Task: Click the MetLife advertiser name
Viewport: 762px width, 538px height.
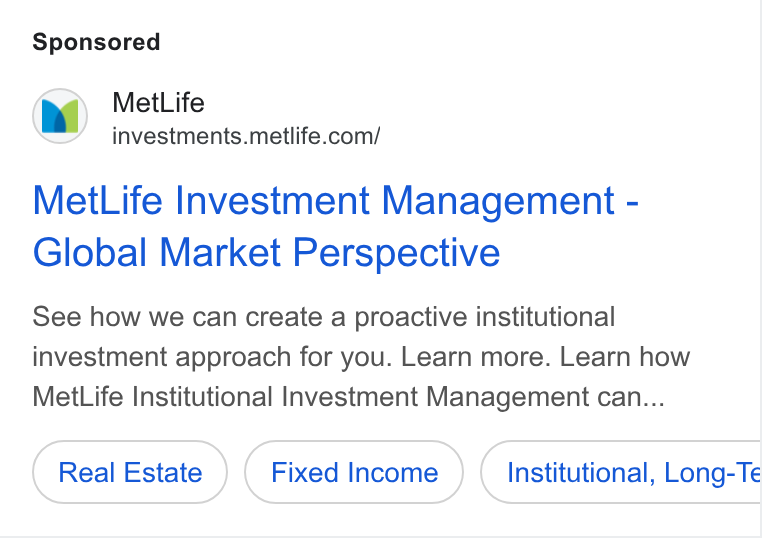Action: [x=158, y=103]
